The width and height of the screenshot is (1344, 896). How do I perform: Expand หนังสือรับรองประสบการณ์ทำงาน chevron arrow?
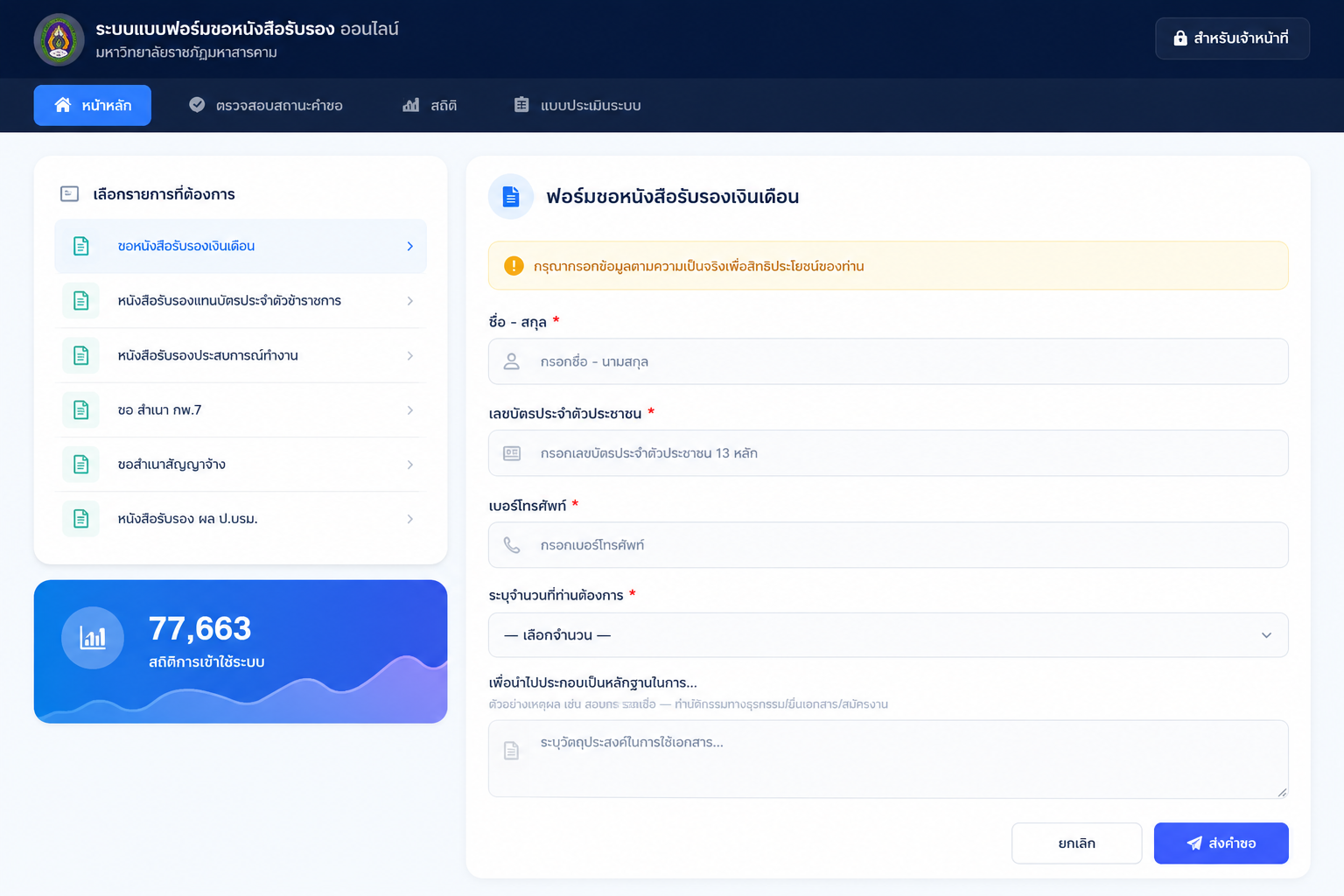pyautogui.click(x=410, y=355)
